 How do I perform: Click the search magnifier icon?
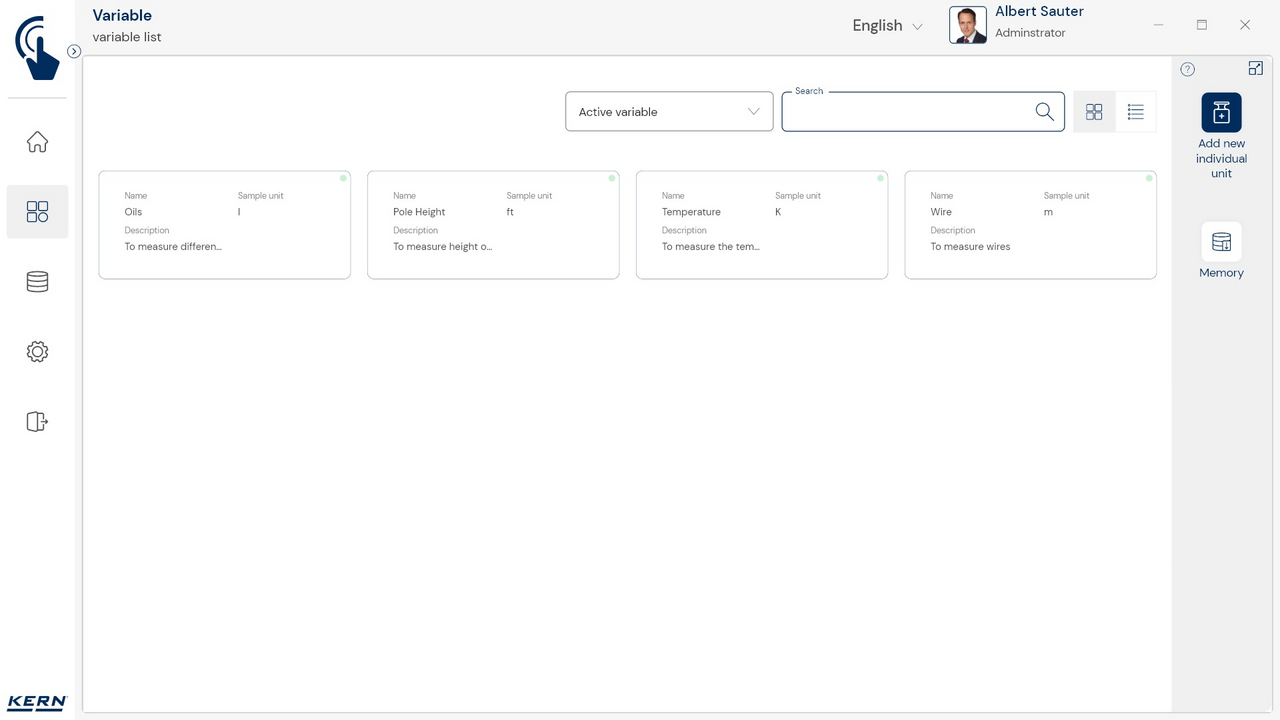pyautogui.click(x=1044, y=112)
